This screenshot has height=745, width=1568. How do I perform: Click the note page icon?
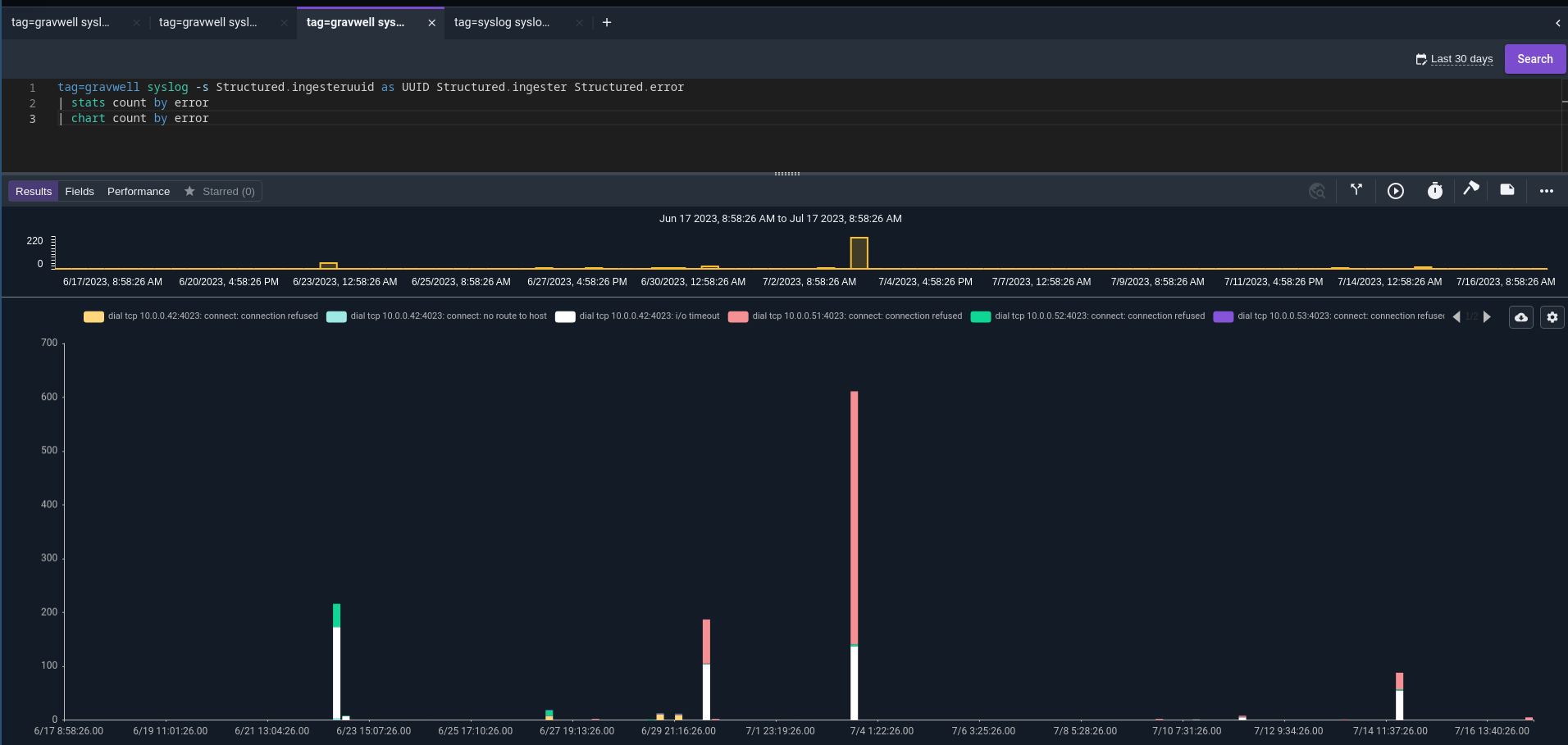1507,190
